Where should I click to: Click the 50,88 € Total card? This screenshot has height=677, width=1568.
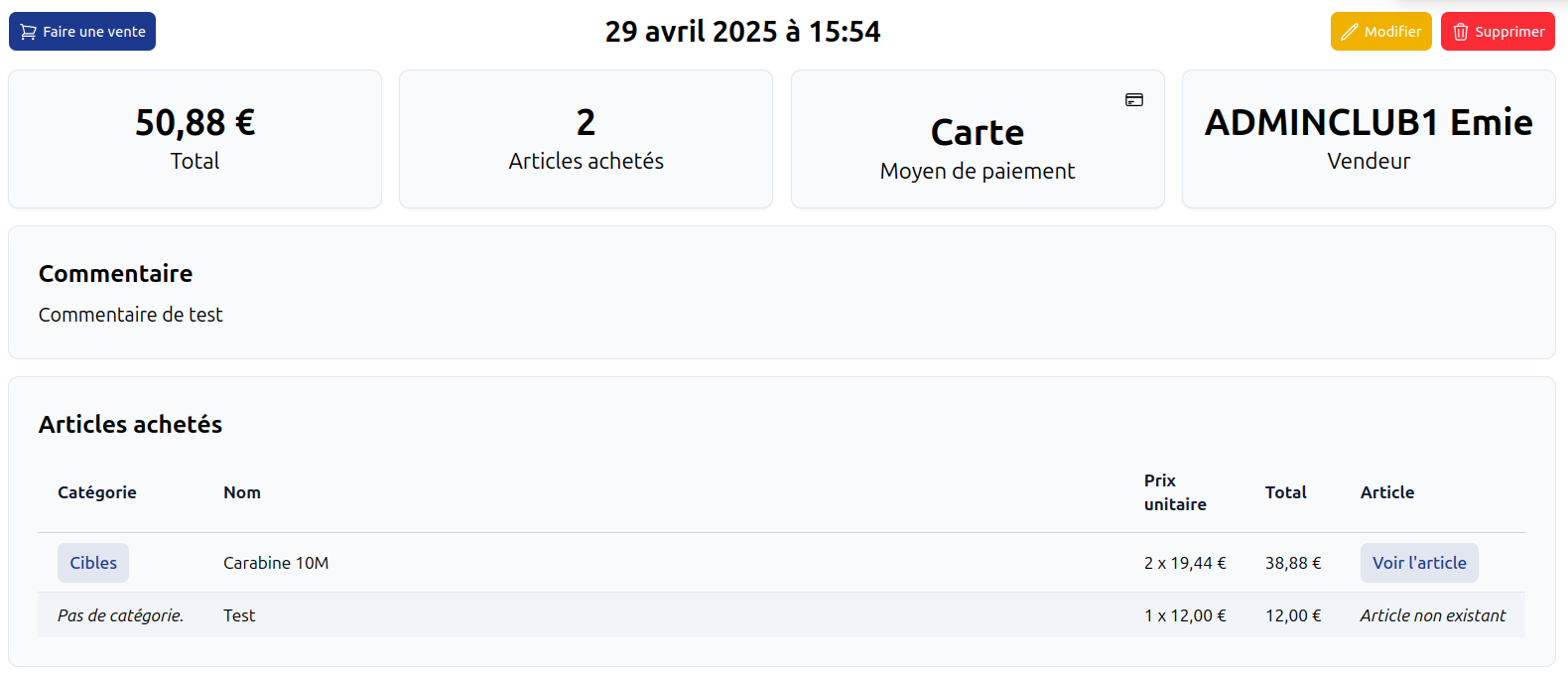pos(195,139)
